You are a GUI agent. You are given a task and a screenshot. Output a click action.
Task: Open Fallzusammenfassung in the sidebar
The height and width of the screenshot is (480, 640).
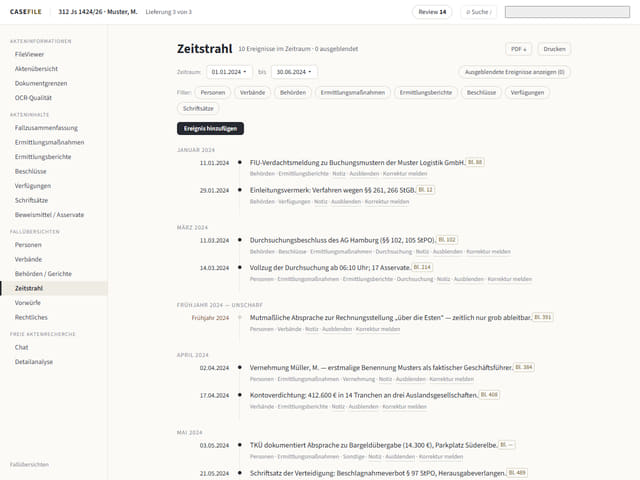(x=46, y=128)
